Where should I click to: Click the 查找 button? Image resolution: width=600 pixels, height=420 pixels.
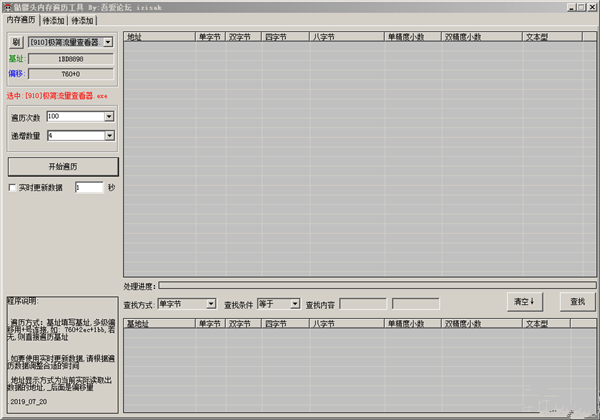point(577,302)
